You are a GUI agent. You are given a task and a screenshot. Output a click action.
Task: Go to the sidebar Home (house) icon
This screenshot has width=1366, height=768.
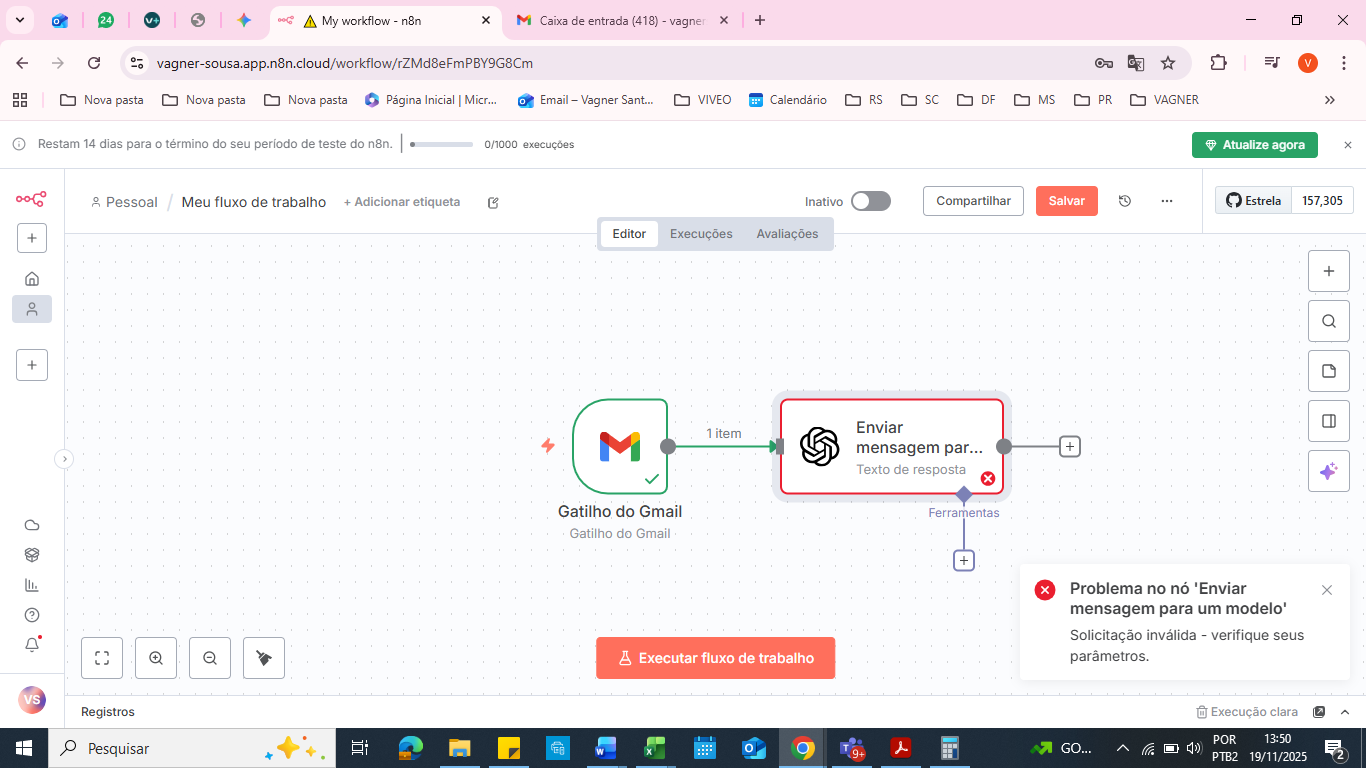[x=32, y=278]
